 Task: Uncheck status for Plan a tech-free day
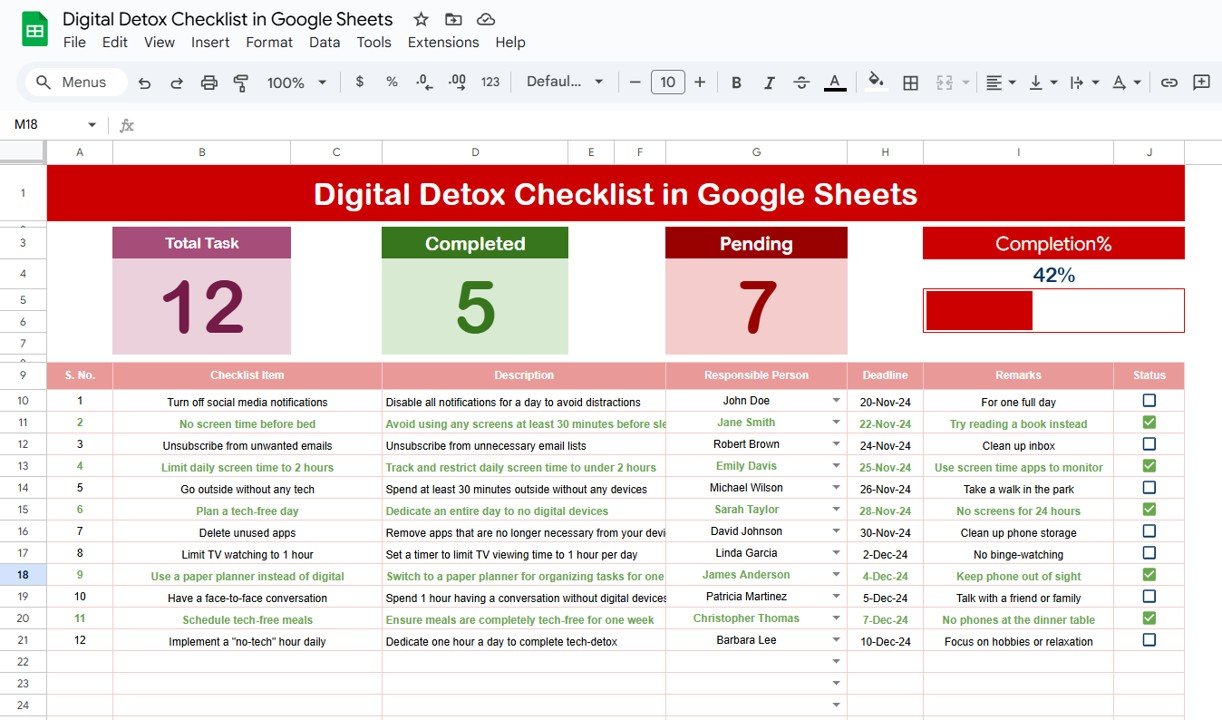pyautogui.click(x=1149, y=510)
